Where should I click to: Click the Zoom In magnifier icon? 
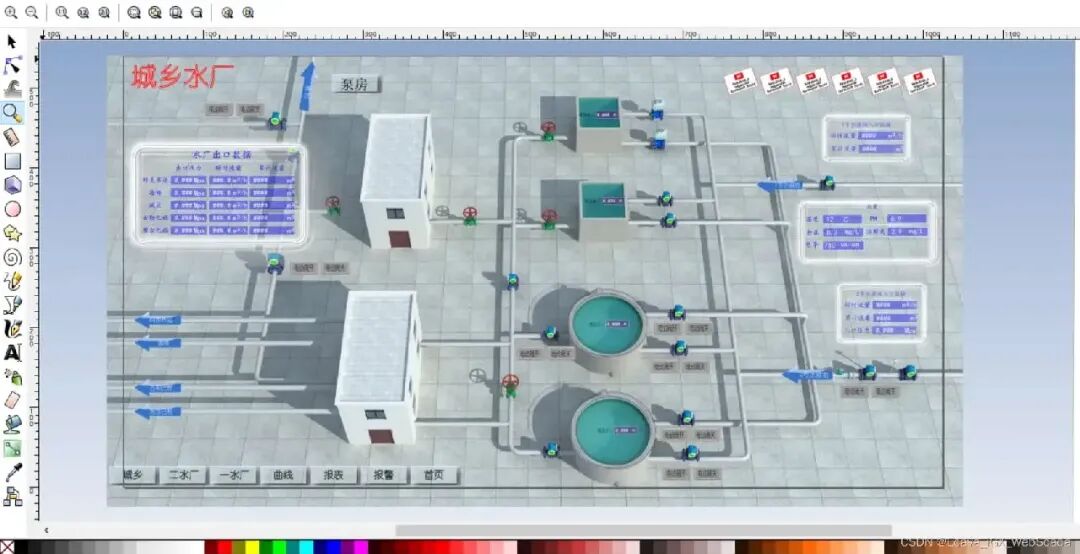pos(12,12)
